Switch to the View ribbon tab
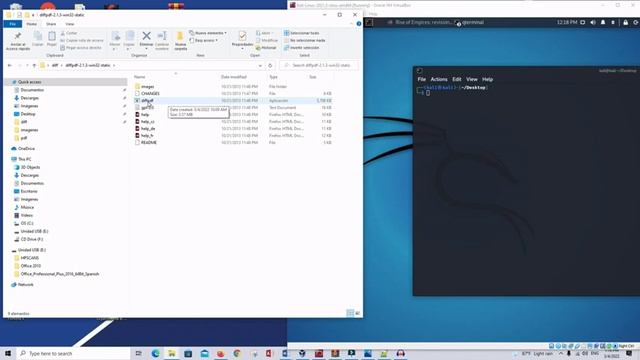The width and height of the screenshot is (640, 360). coord(70,24)
